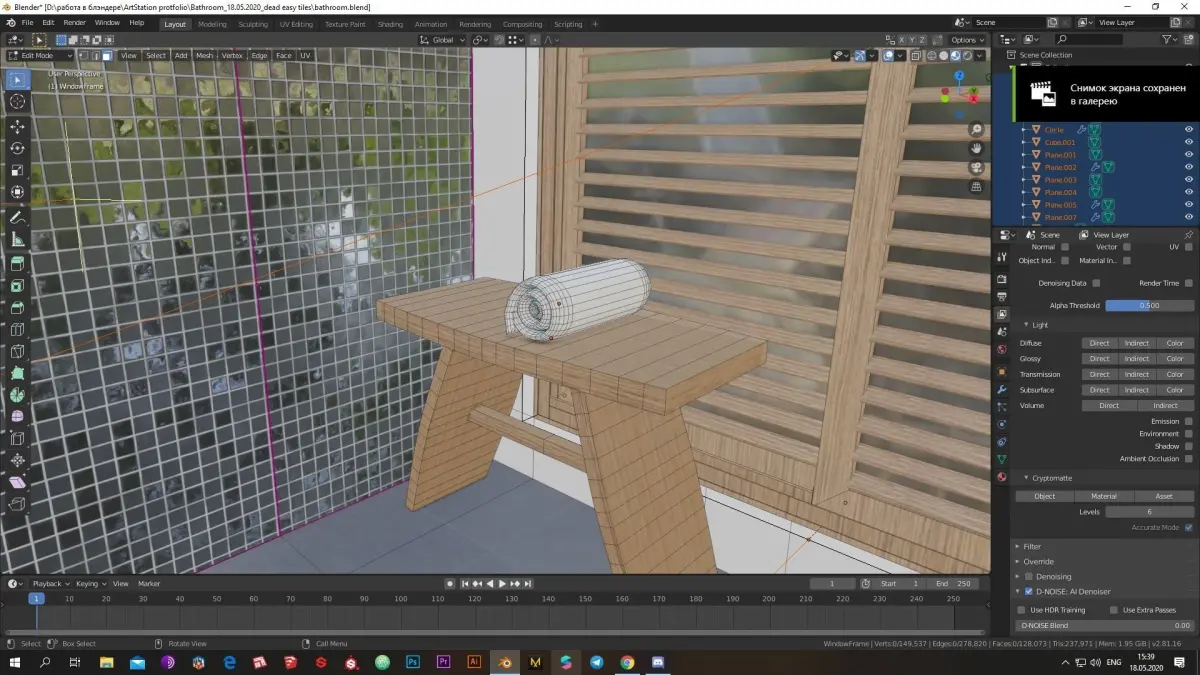
Task: Select the Cursor tool
Action: (x=17, y=101)
